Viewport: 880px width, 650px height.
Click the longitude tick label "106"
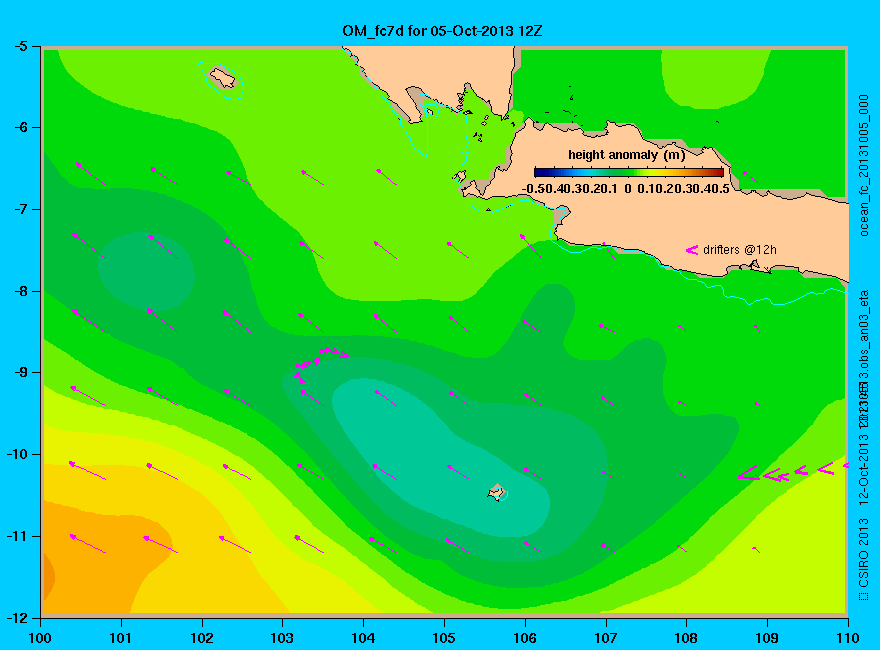[x=525, y=638]
